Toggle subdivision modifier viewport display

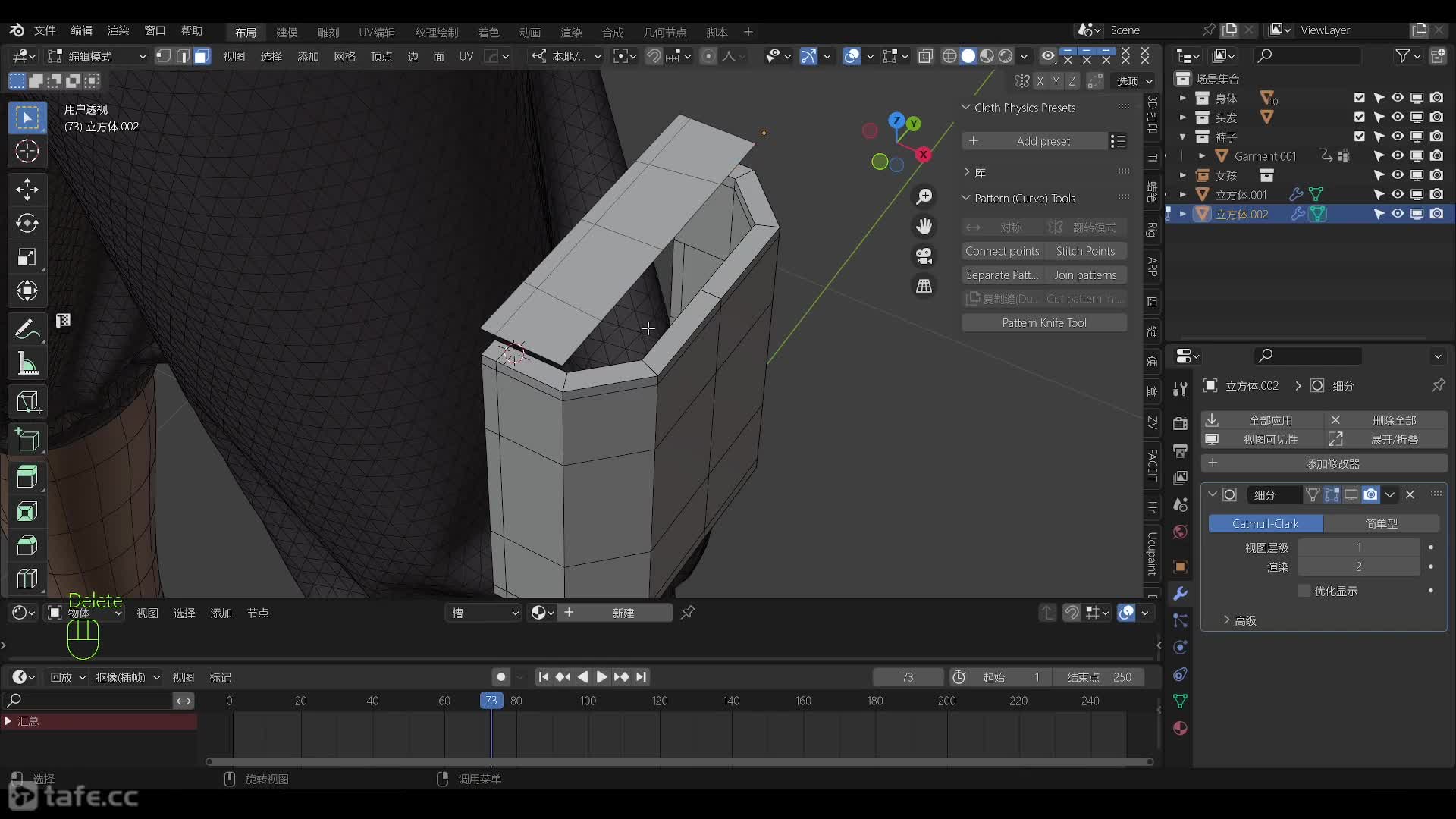(1351, 494)
